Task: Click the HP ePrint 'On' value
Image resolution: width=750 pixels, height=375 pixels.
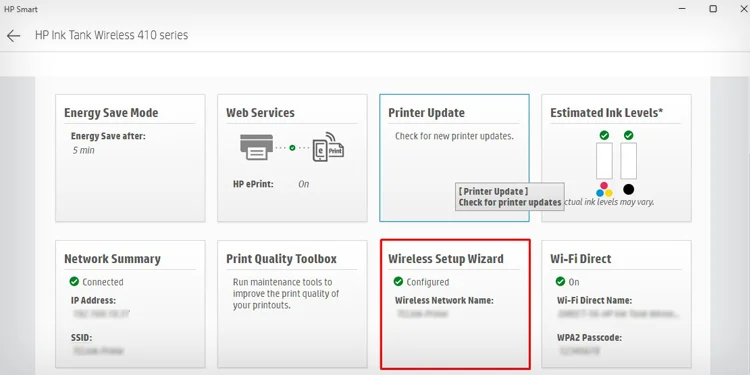Action: pyautogui.click(x=304, y=184)
